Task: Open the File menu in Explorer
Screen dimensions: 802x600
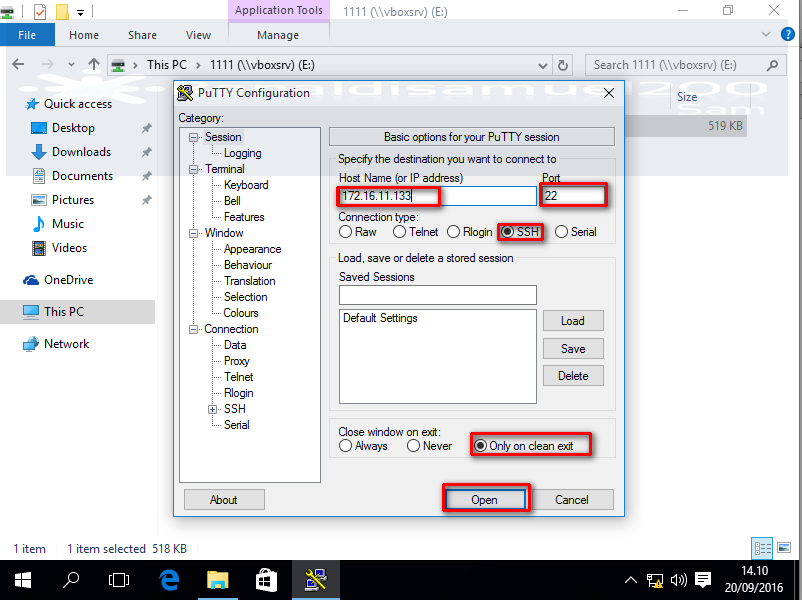Action: (x=27, y=35)
